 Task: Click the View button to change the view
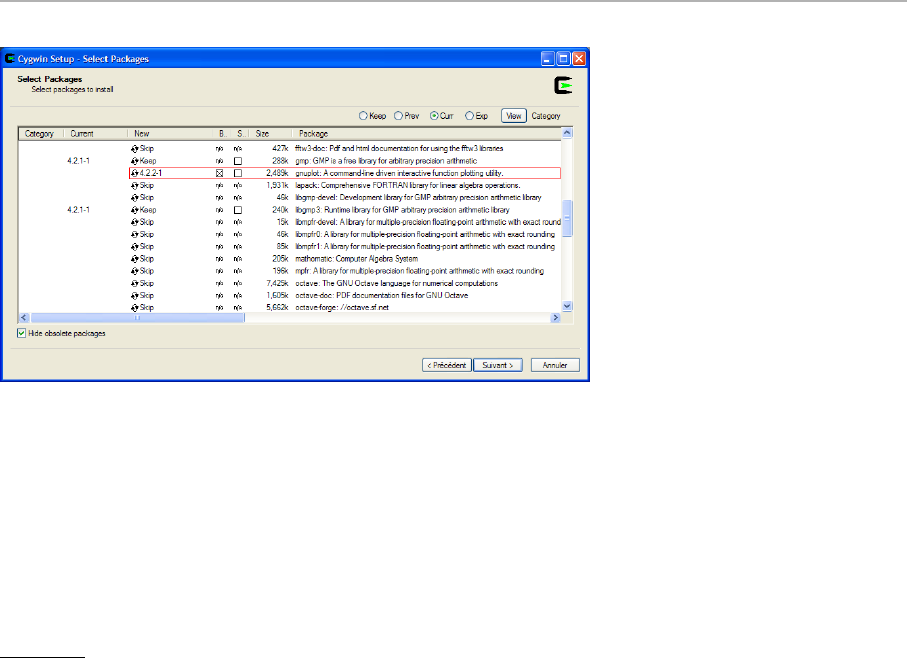pos(514,116)
